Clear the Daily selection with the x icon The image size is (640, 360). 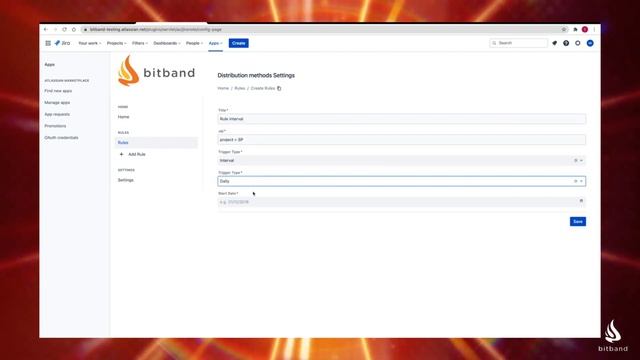pyautogui.click(x=576, y=181)
